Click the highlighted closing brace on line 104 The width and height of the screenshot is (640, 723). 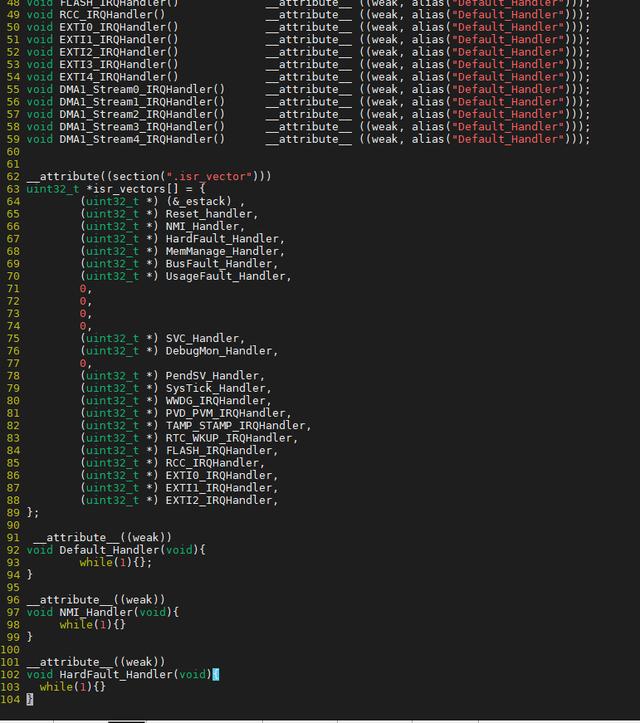(x=30, y=699)
